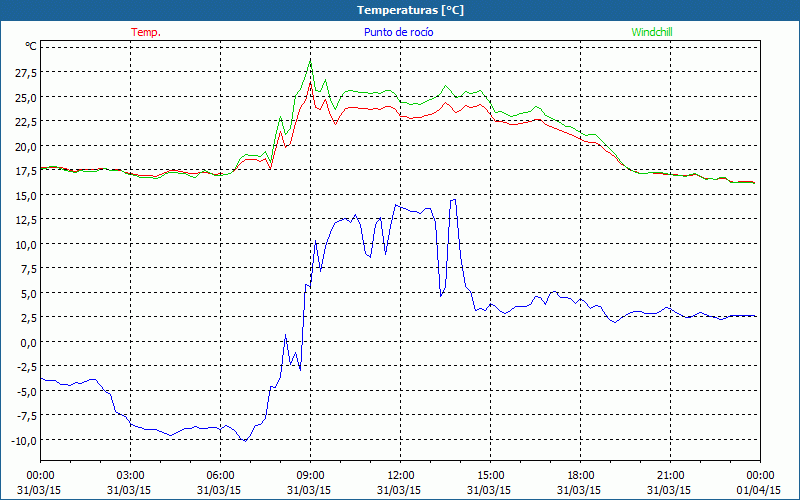Click the '06:00' time axis label
Image resolution: width=800 pixels, height=500 pixels.
coord(220,476)
